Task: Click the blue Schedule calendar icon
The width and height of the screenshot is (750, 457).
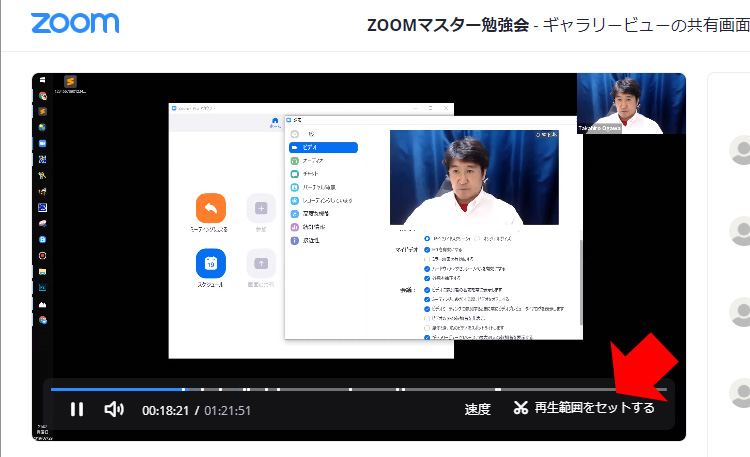Action: point(211,263)
